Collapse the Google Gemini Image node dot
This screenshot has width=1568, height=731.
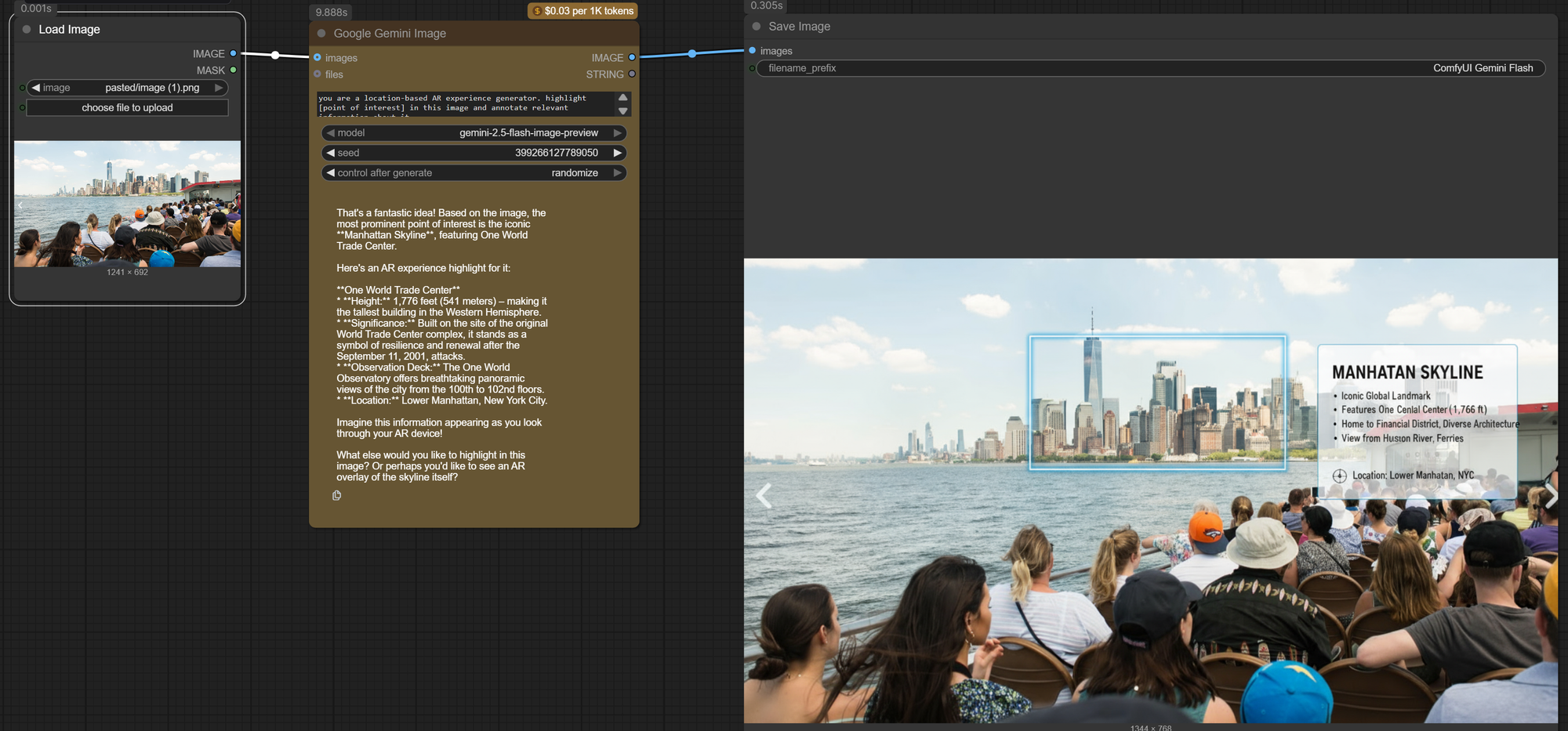click(x=321, y=34)
